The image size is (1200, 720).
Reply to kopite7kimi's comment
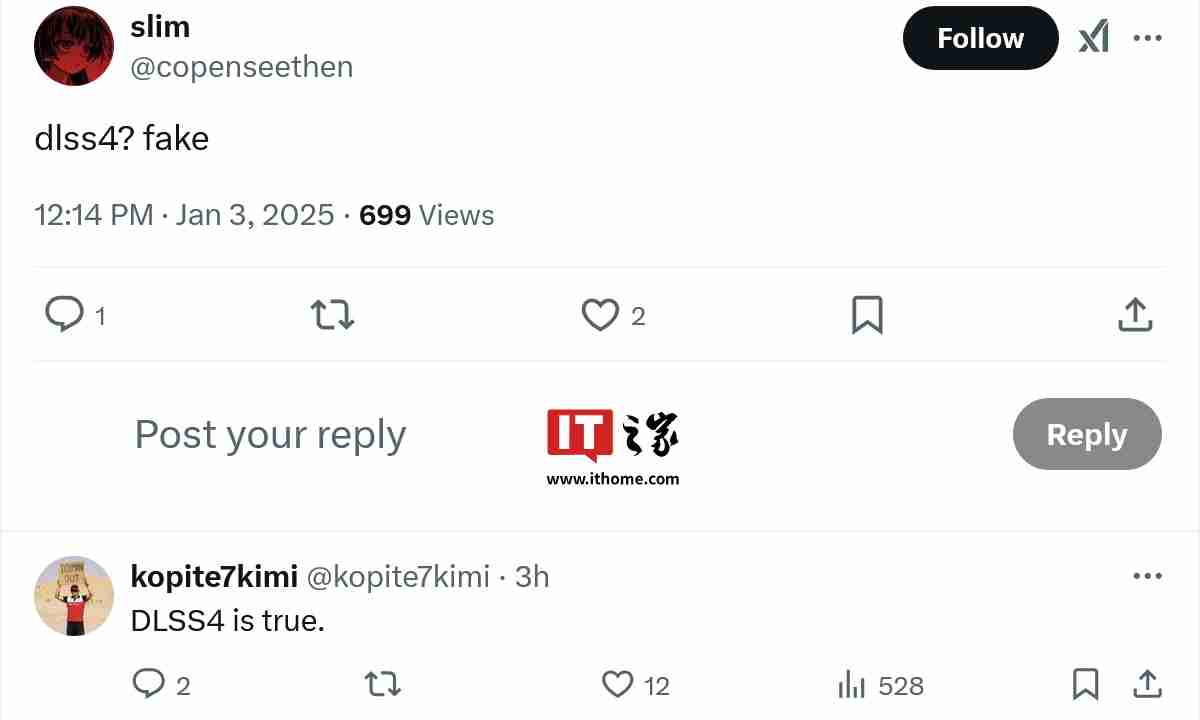click(149, 685)
